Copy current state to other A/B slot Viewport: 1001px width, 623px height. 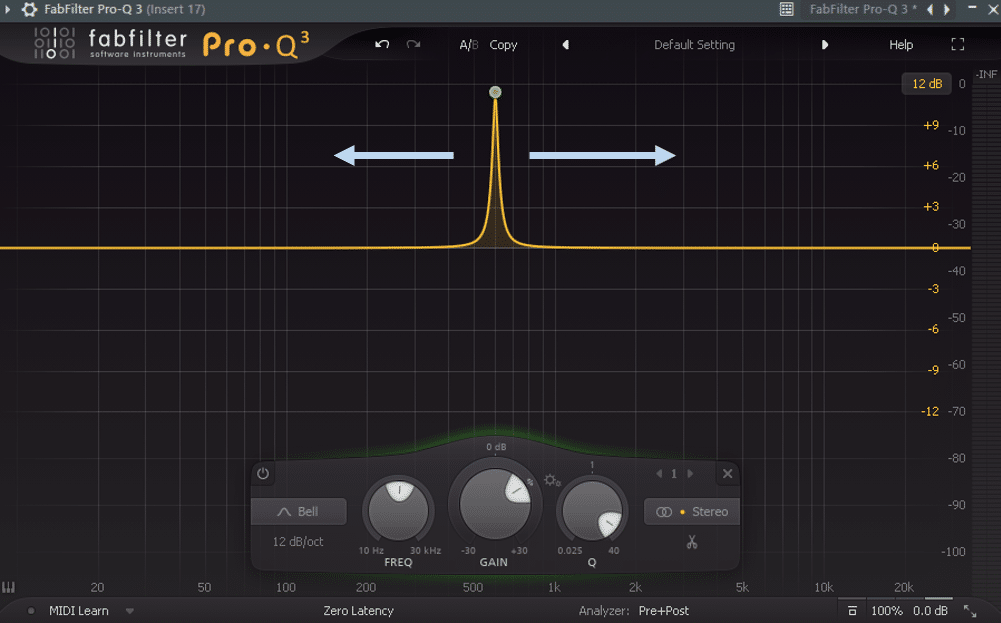tap(503, 45)
